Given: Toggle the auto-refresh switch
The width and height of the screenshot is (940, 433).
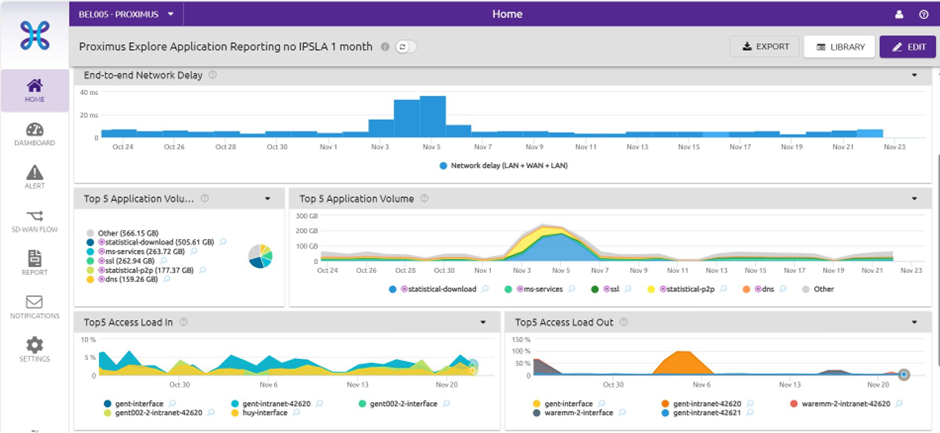Looking at the screenshot, I should tap(405, 47).
